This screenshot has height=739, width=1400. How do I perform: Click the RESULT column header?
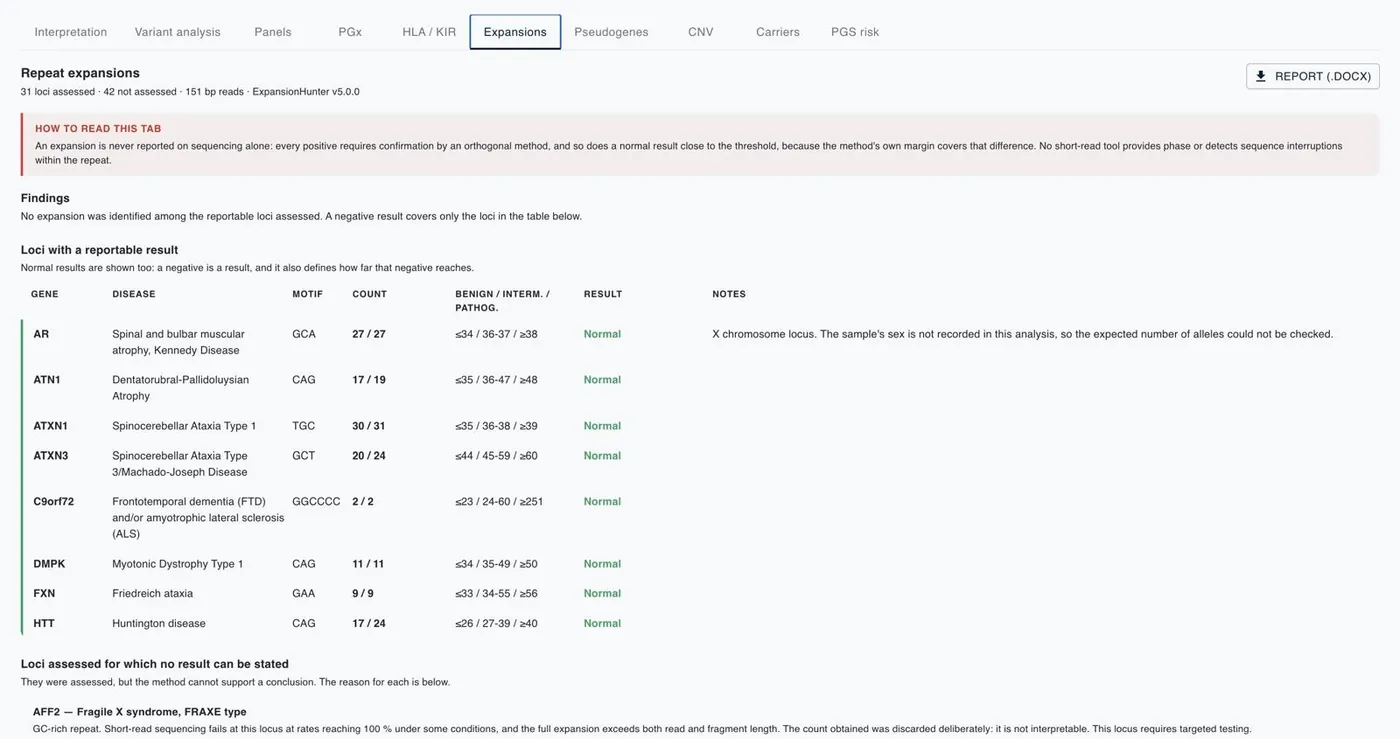[603, 294]
